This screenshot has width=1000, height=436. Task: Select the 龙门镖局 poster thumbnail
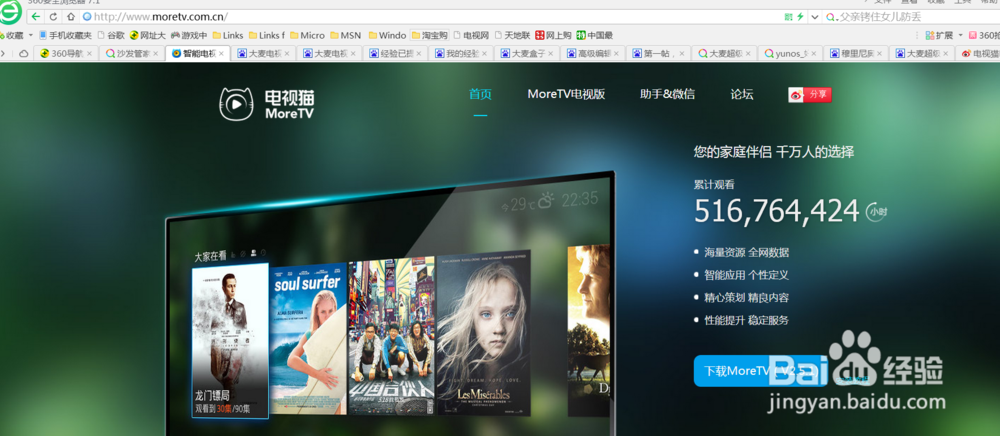pyautogui.click(x=230, y=341)
